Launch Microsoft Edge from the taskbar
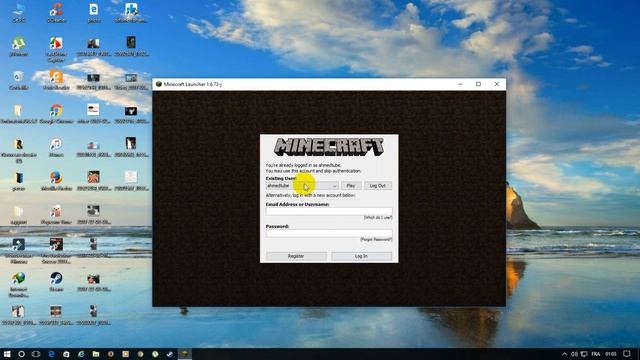 51,354
